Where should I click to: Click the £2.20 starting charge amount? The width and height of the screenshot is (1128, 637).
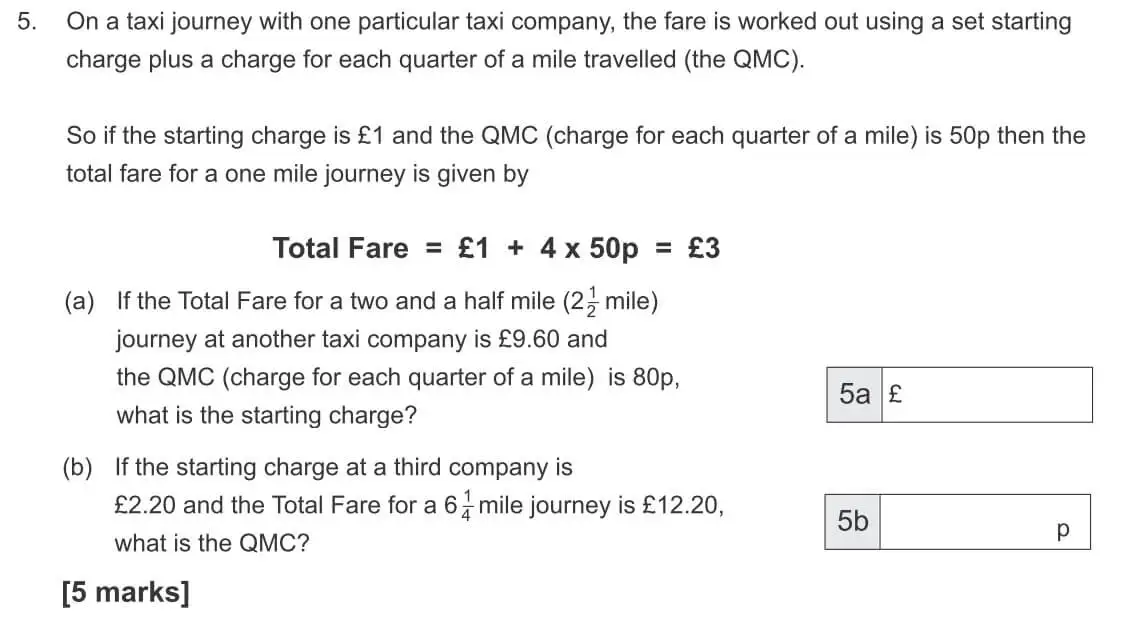(x=145, y=505)
